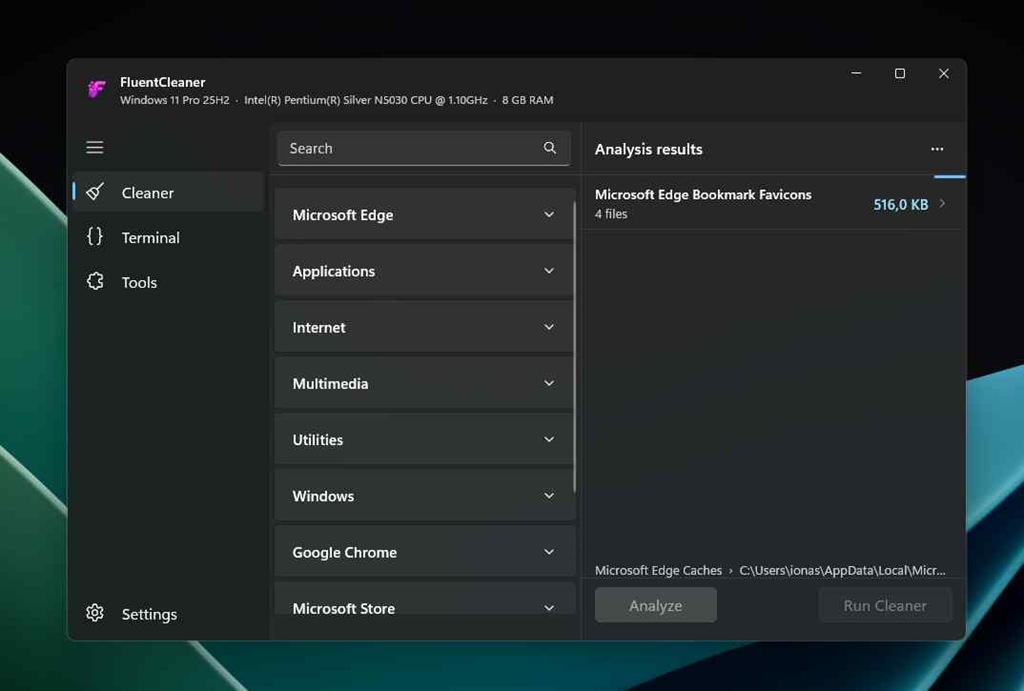This screenshot has height=691, width=1024.
Task: Click the '4 files' count text
Action: coord(611,214)
